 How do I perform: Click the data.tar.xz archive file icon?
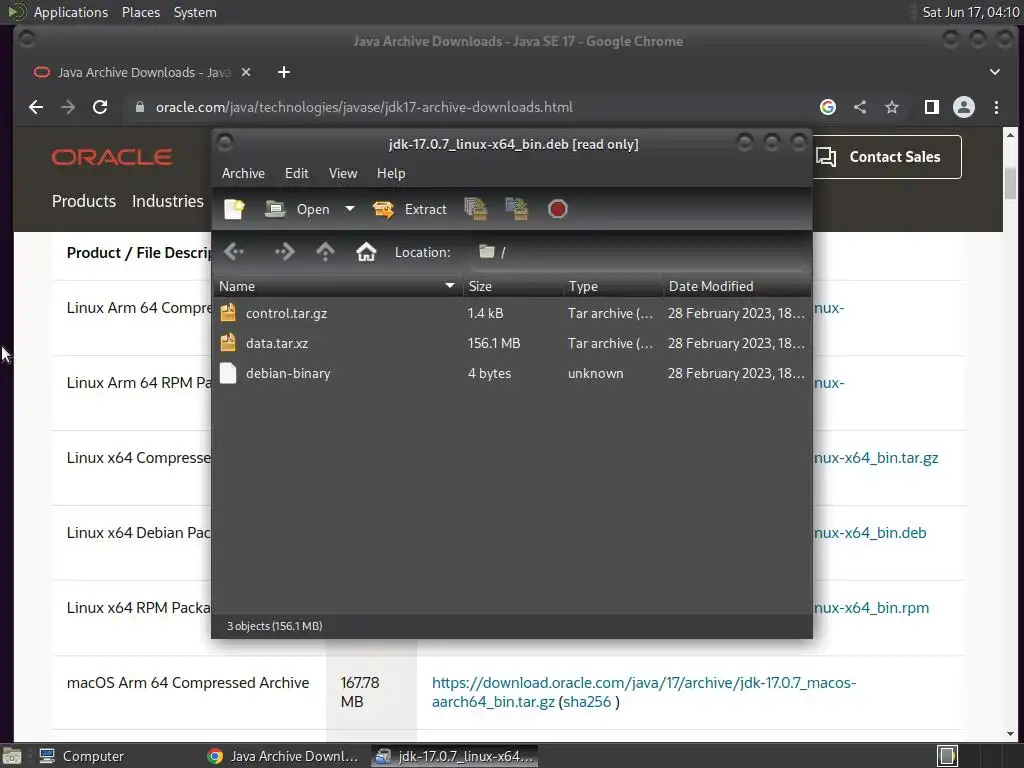pos(228,343)
